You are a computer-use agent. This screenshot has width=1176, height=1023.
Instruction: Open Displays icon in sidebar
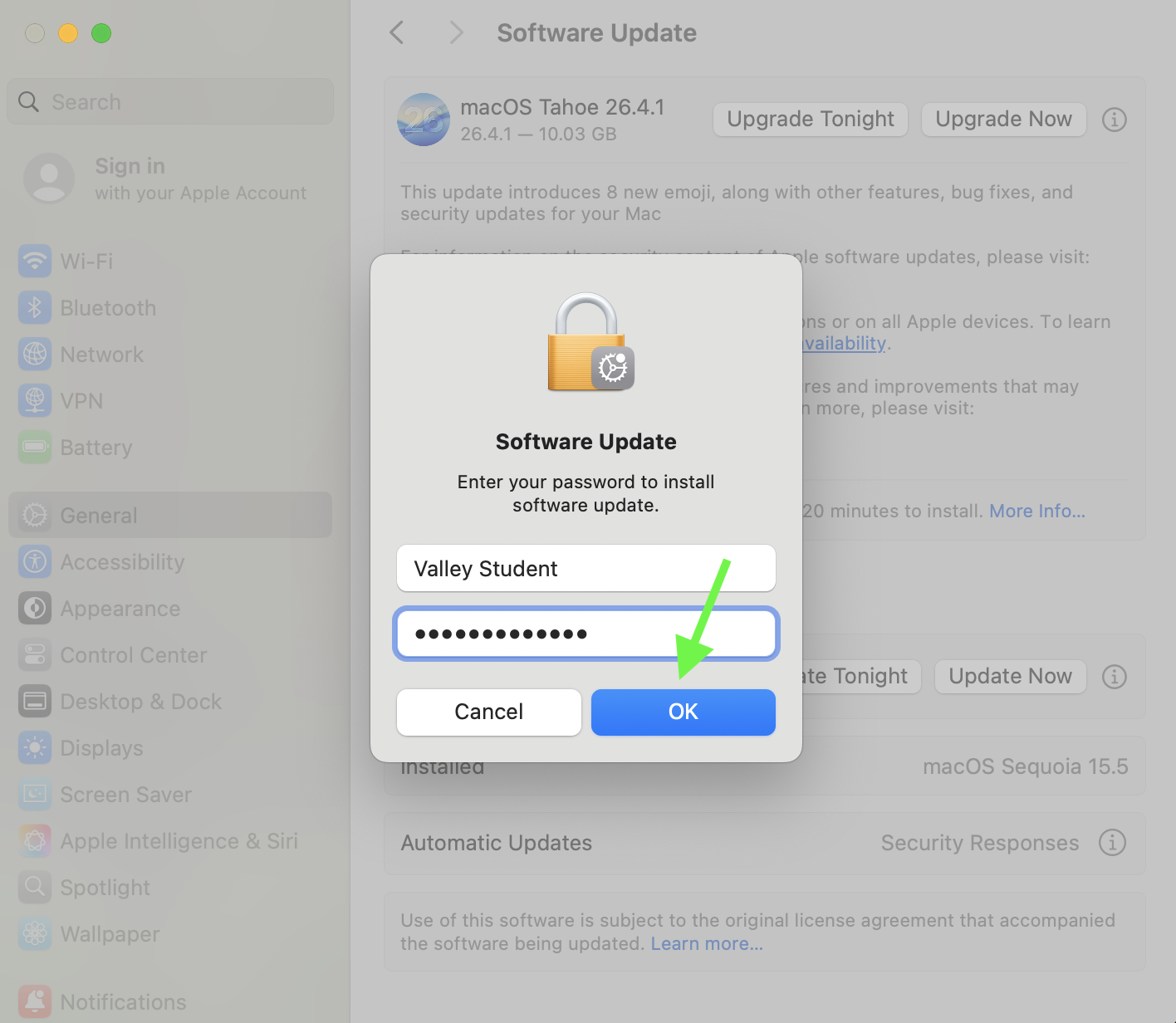pos(35,747)
